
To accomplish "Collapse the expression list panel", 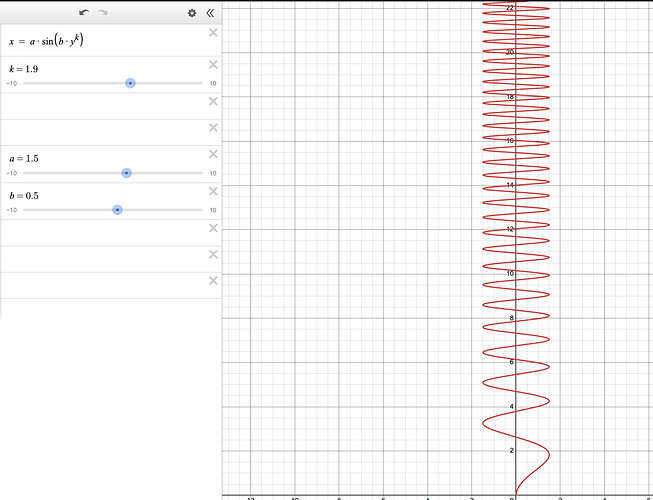I will click(210, 13).
